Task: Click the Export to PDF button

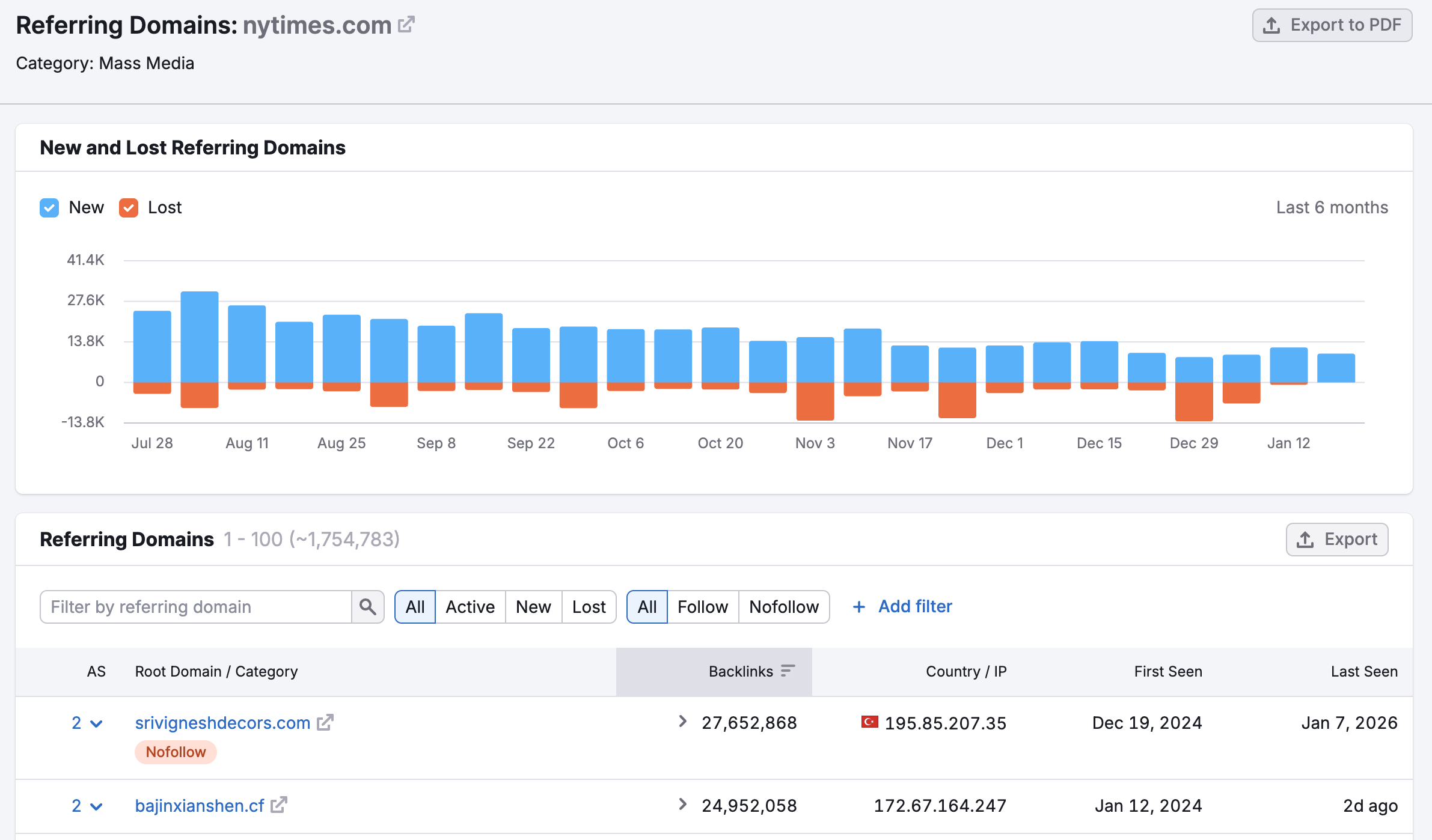Action: click(1332, 25)
